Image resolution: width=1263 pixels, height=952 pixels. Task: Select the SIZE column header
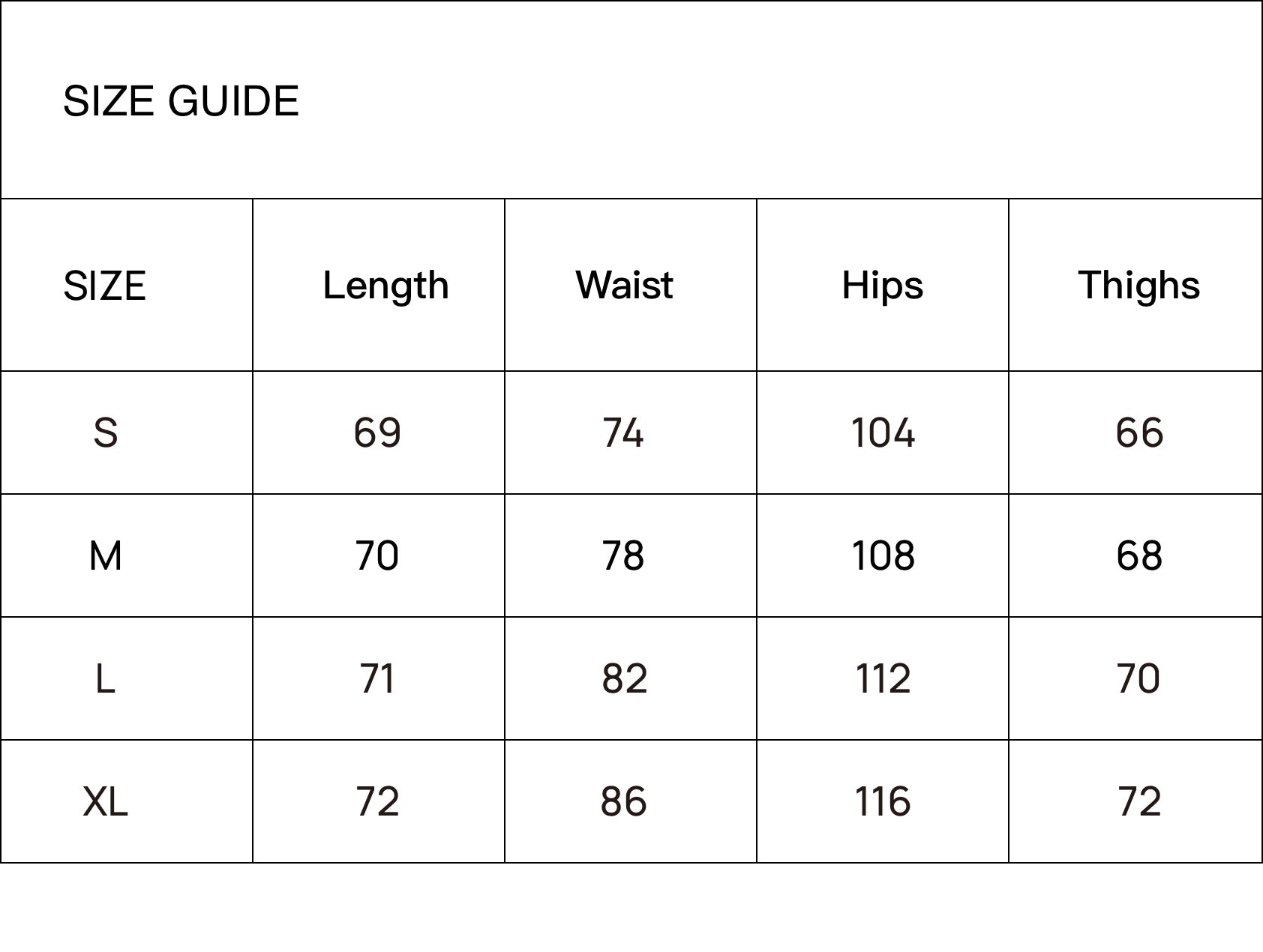[x=104, y=286]
